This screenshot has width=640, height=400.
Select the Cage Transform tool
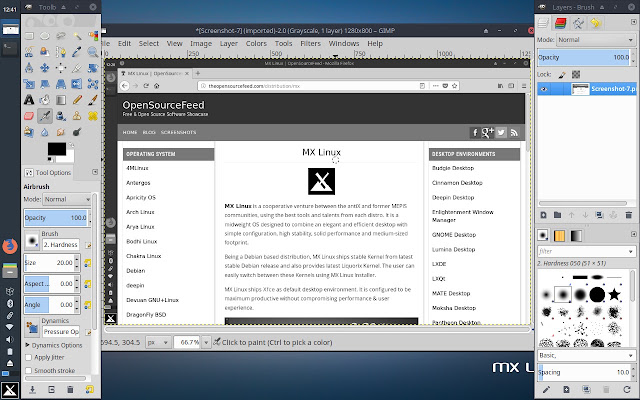coord(93,84)
